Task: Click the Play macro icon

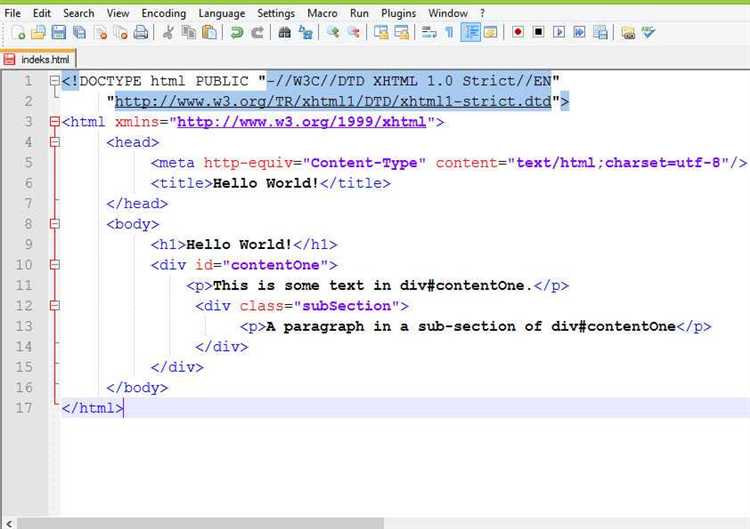Action: 559,33
